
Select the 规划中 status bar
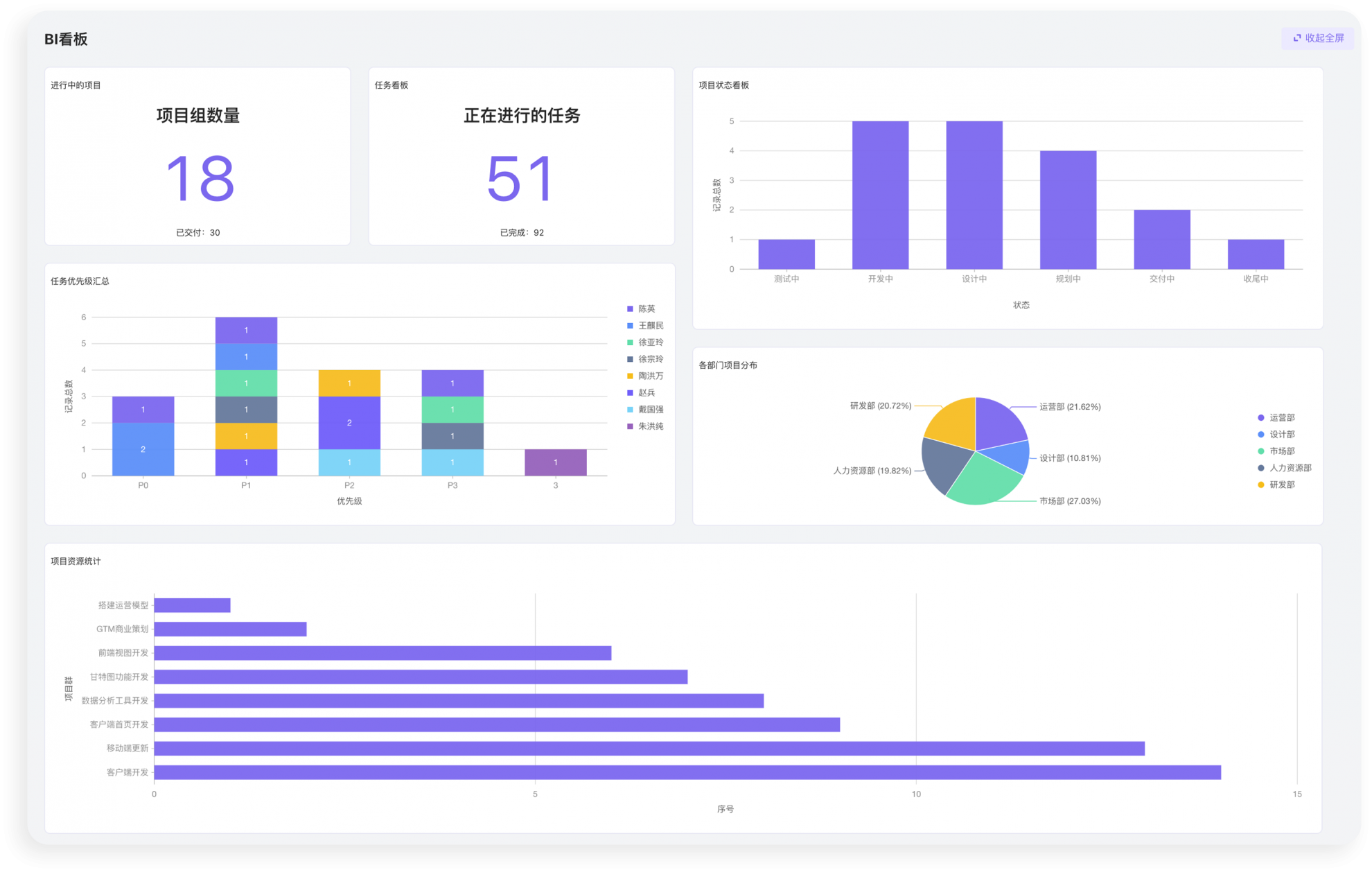pyautogui.click(x=1068, y=210)
